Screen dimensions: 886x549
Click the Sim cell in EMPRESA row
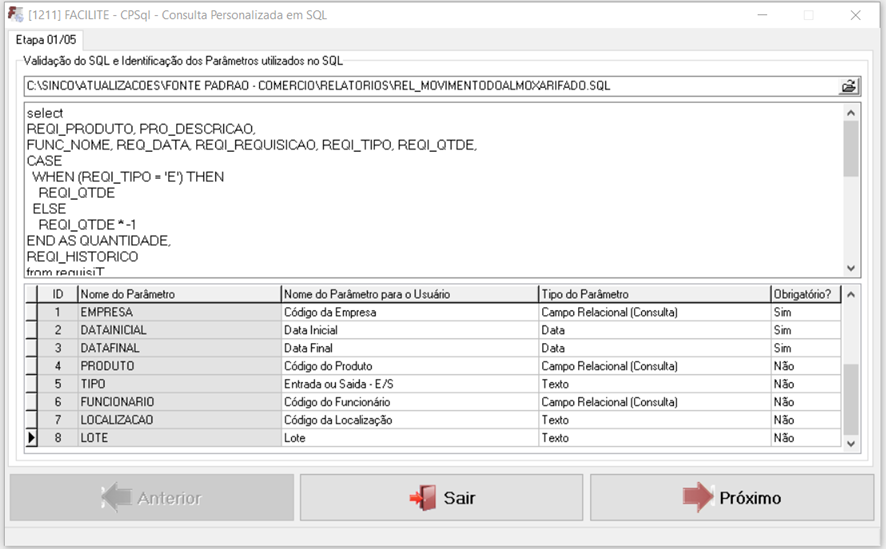pos(806,312)
